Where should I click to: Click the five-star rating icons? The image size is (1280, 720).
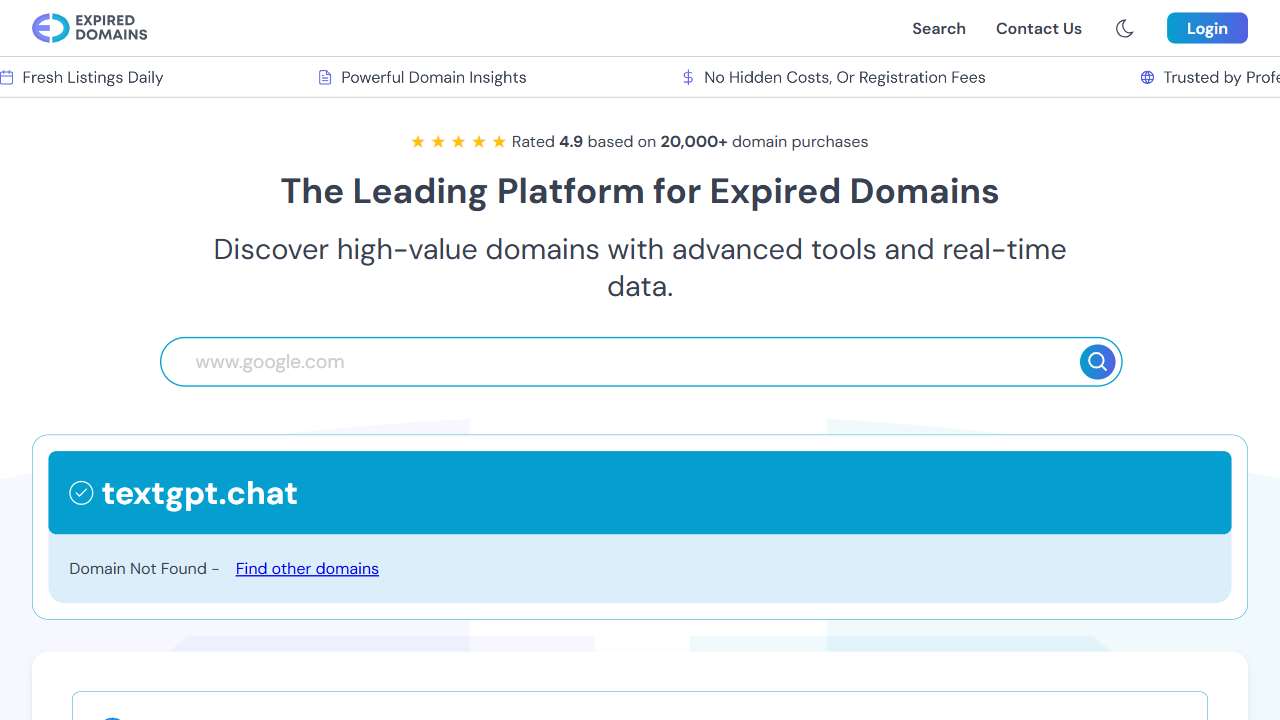pos(458,142)
